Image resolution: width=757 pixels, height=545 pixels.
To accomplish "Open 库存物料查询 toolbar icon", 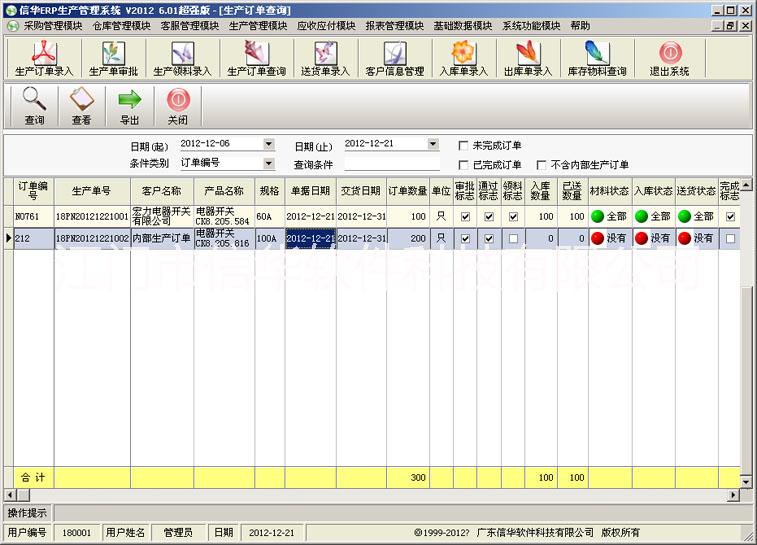I will click(597, 58).
